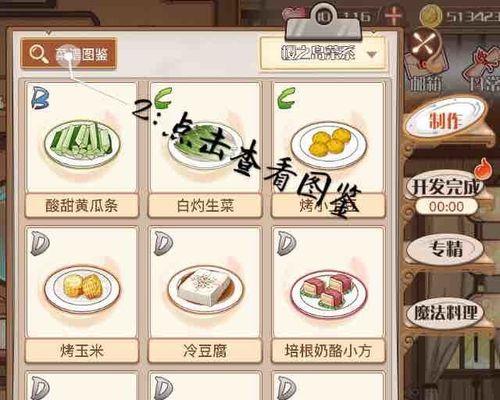This screenshot has height=400, width=500.
Task: Open the 菜谱图鉴 recipe encyclopedia
Action: coord(68,53)
